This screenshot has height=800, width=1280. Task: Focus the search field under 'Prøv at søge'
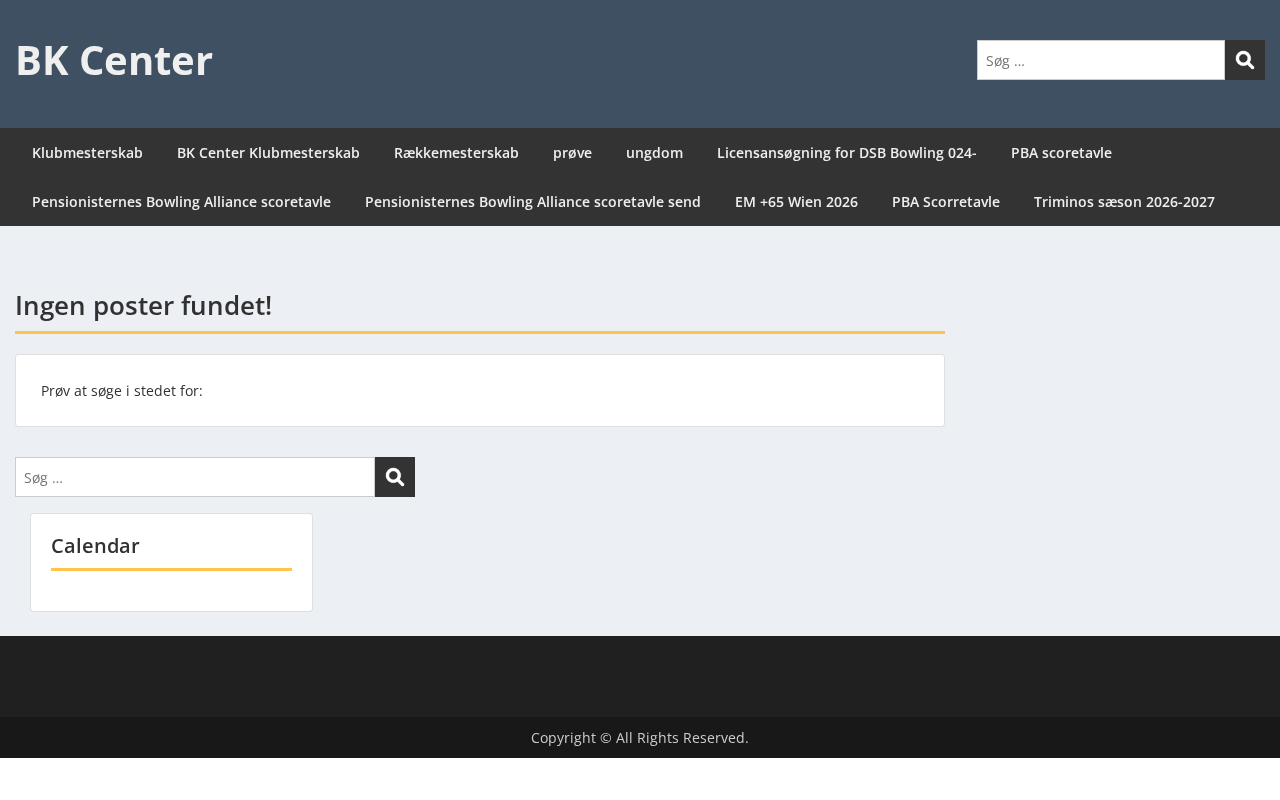(195, 477)
